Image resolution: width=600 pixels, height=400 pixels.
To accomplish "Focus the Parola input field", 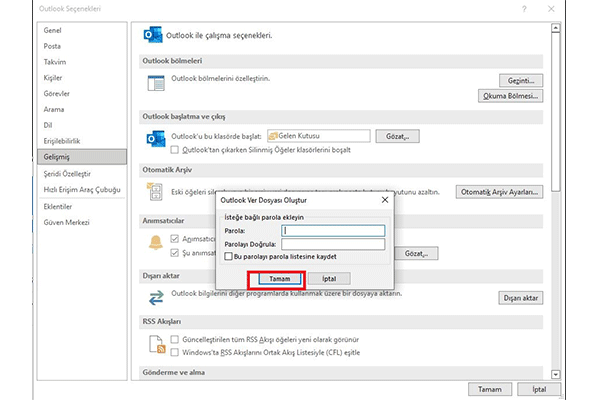I will pyautogui.click(x=333, y=230).
